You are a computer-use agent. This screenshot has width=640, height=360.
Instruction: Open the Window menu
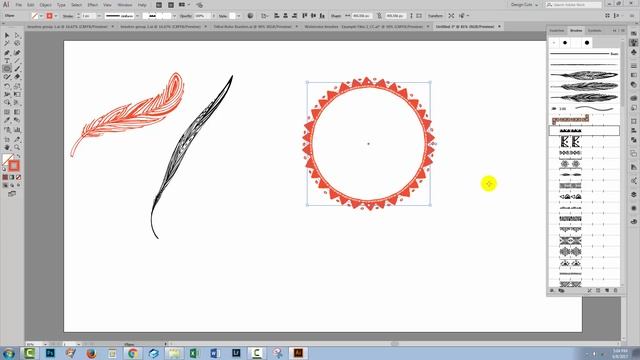click(124, 5)
